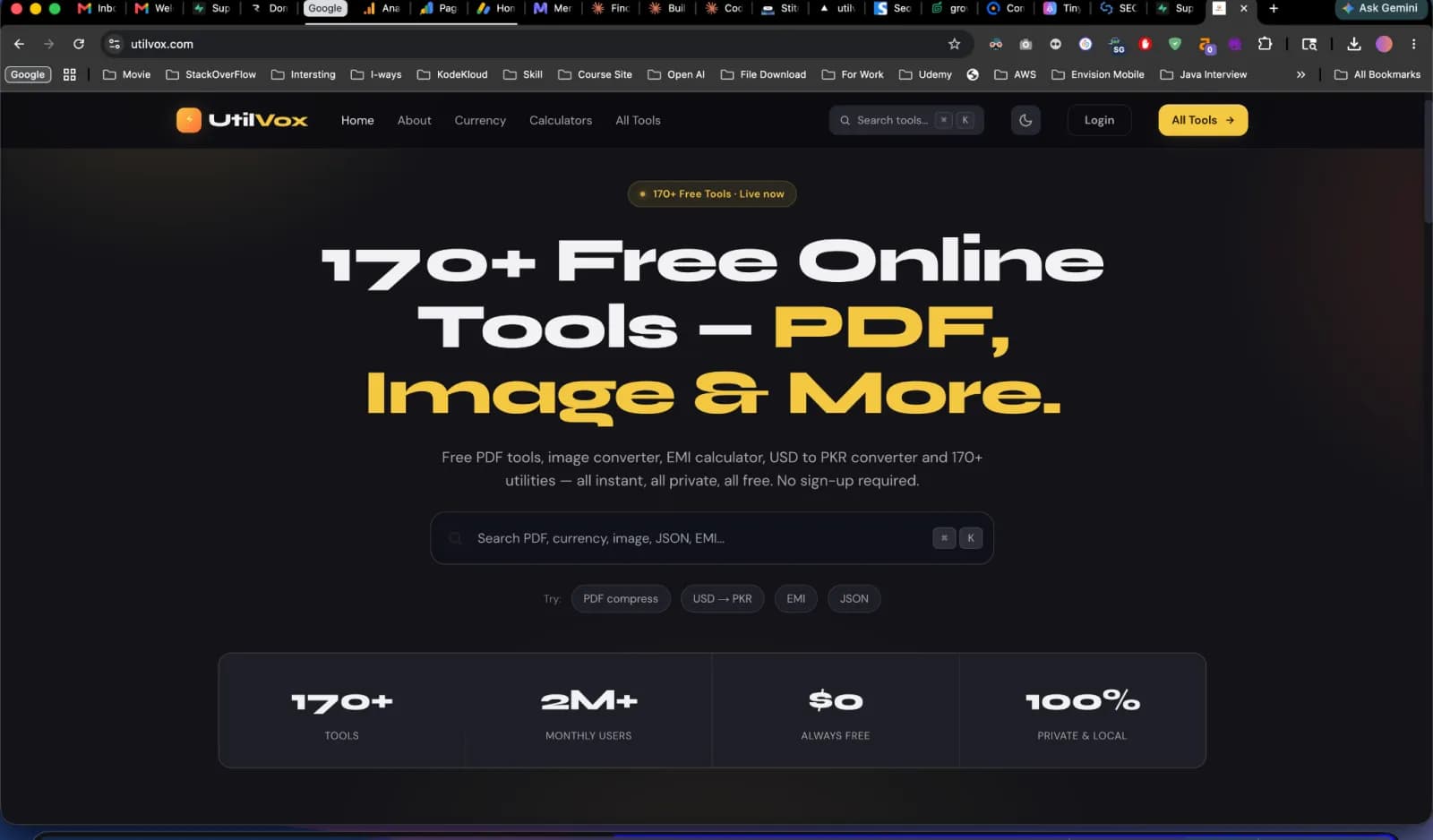Try the USD → PKR suggestion chip
The width and height of the screenshot is (1433, 840).
tap(722, 598)
